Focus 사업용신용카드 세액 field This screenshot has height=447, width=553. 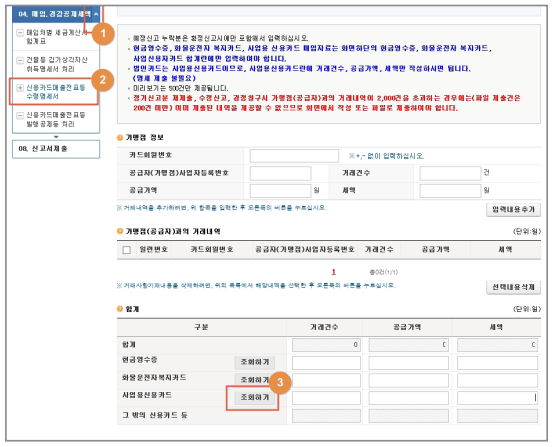pyautogui.click(x=497, y=398)
